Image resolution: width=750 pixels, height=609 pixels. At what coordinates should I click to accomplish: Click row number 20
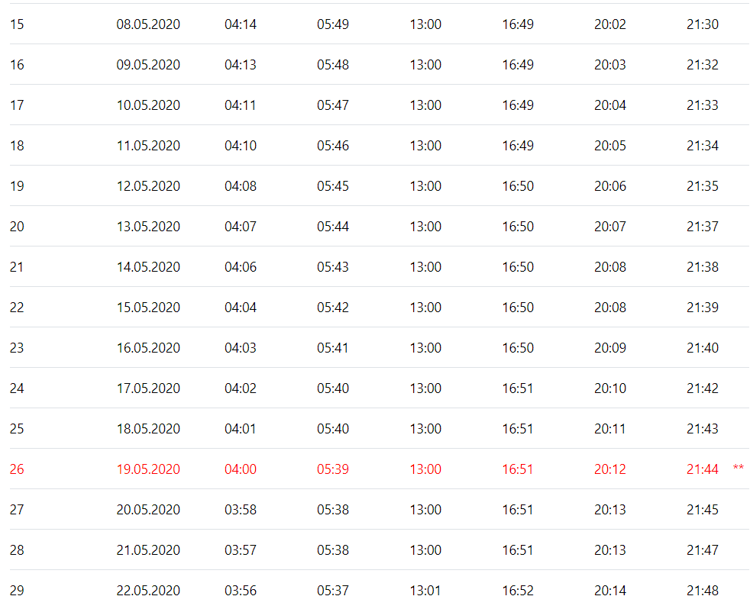point(17,227)
